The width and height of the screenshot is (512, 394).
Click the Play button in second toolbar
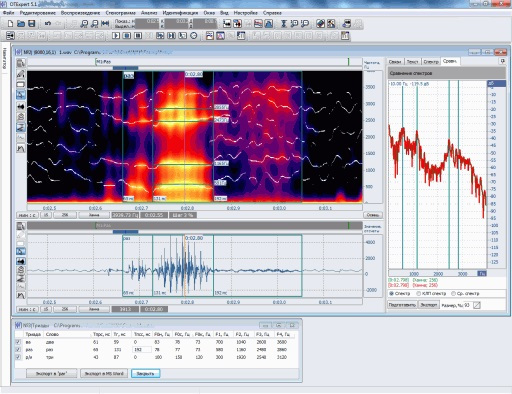pyautogui.click(x=116, y=35)
